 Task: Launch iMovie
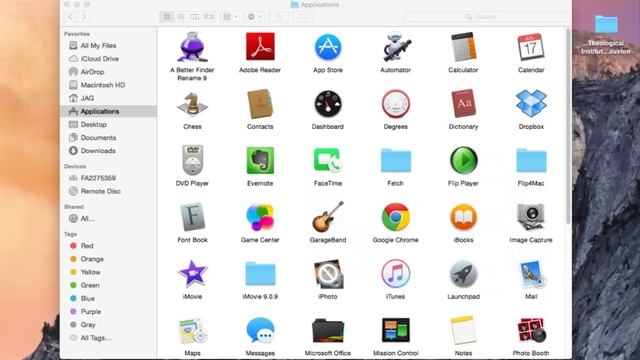[192, 273]
